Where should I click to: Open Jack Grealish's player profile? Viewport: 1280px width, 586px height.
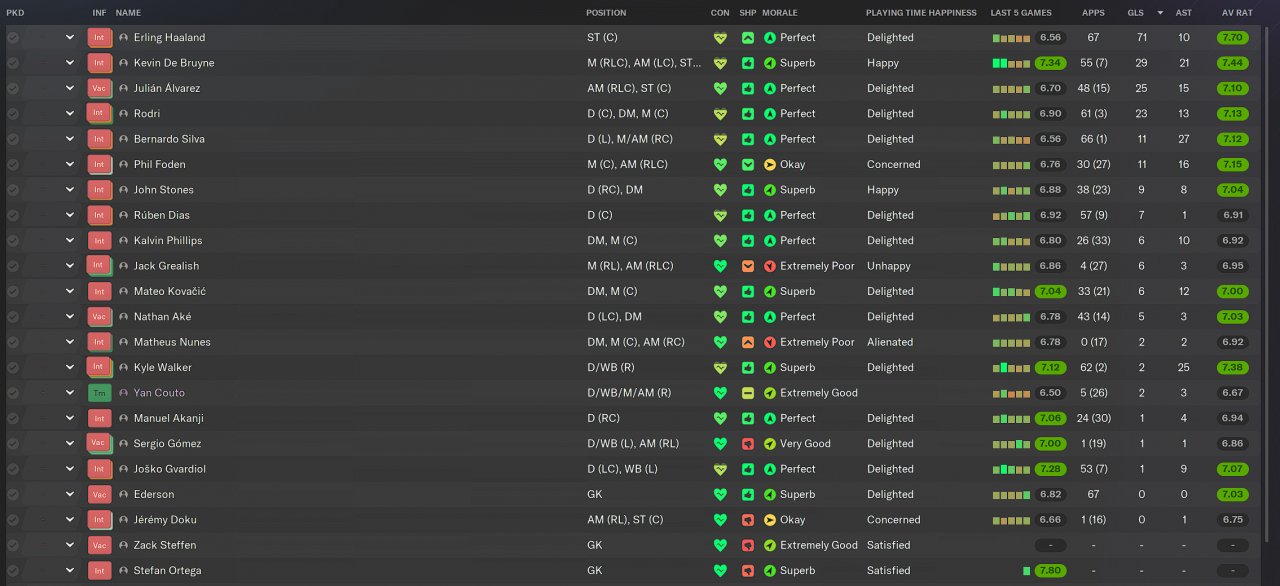(166, 266)
